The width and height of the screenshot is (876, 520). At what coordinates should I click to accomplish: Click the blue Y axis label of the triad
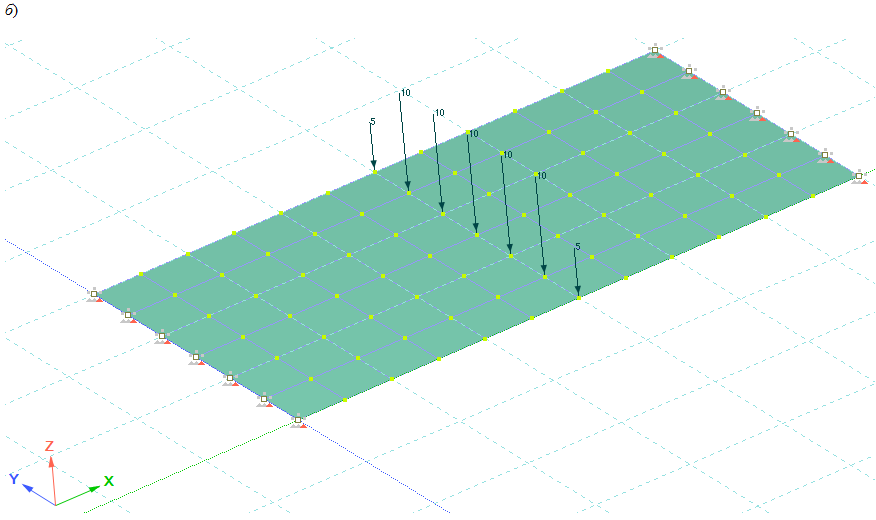click(x=14, y=479)
